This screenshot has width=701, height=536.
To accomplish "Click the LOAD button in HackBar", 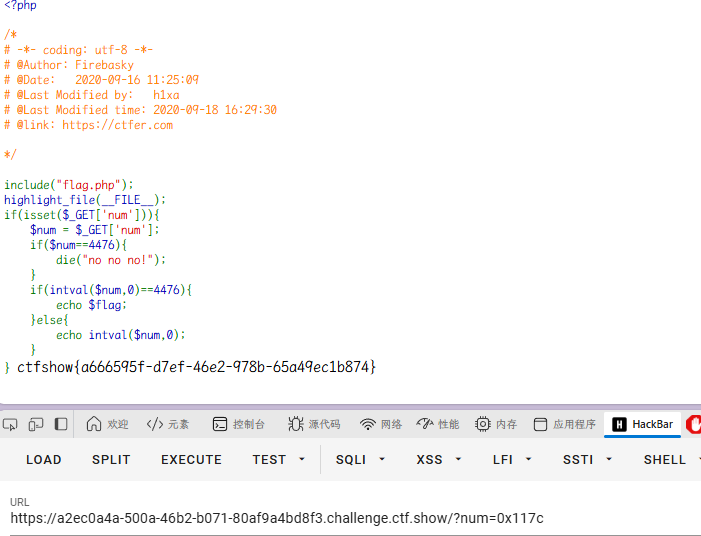I will pyautogui.click(x=43, y=460).
